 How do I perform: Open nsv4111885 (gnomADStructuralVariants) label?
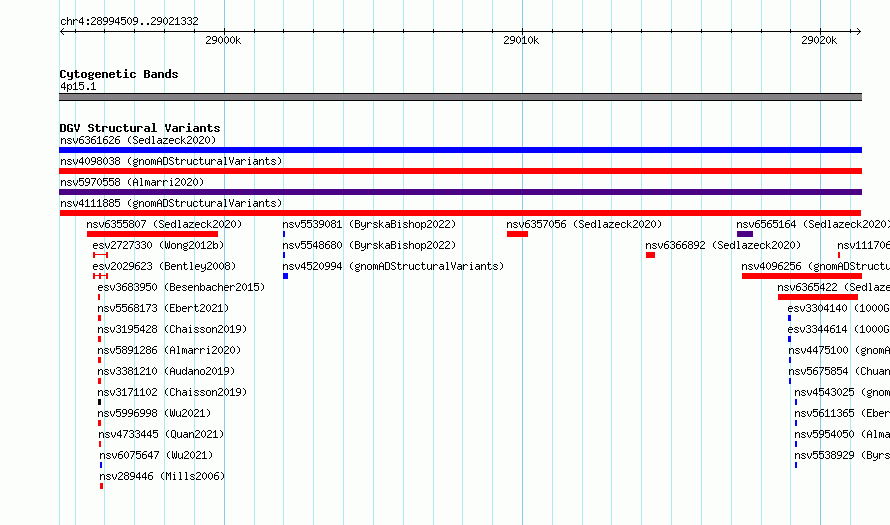coord(171,203)
